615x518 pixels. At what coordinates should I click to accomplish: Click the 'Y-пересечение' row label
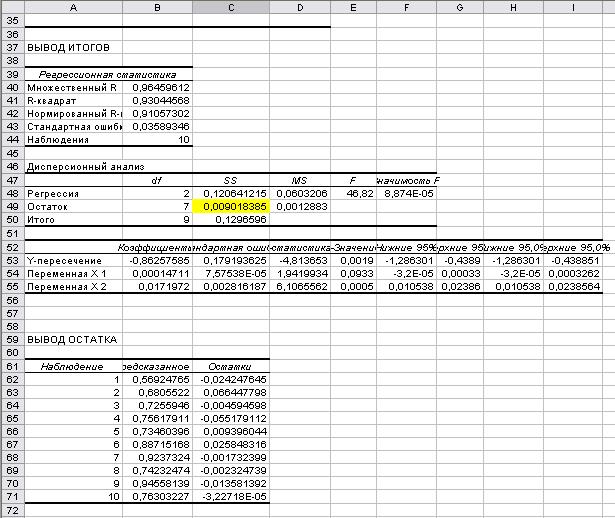[x=73, y=260]
